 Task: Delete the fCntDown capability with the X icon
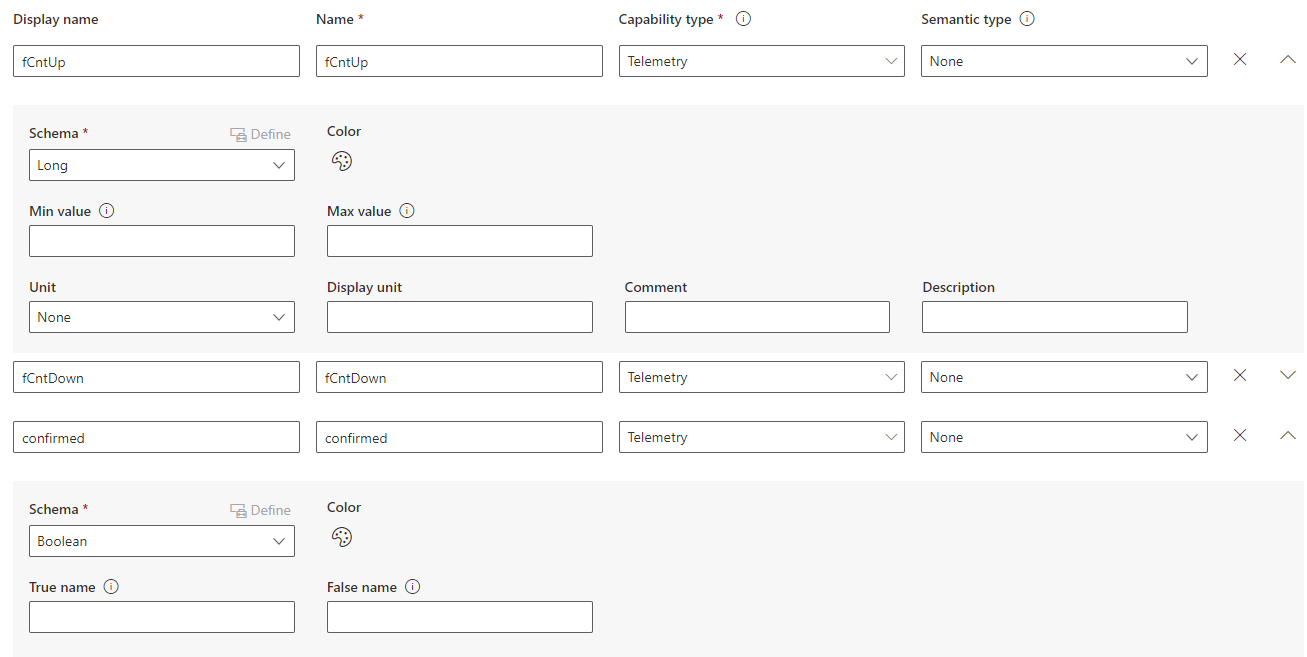[x=1240, y=375]
